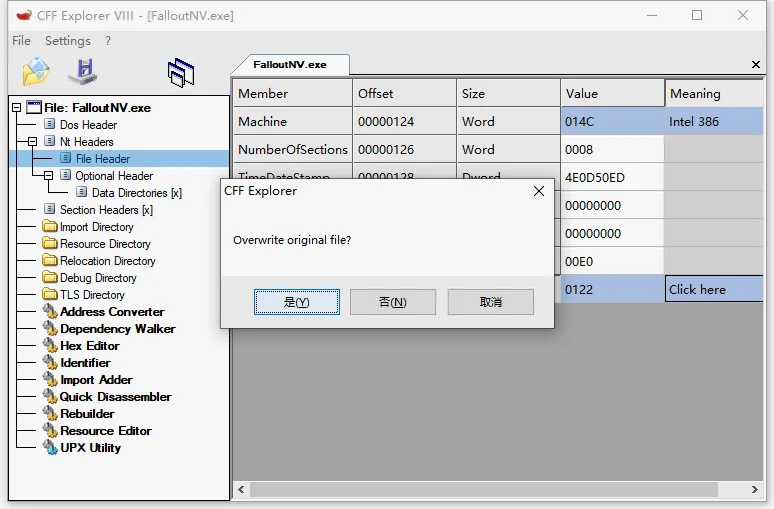774x509 pixels.
Task: Select the Optional Header page icon
Action: [65, 175]
